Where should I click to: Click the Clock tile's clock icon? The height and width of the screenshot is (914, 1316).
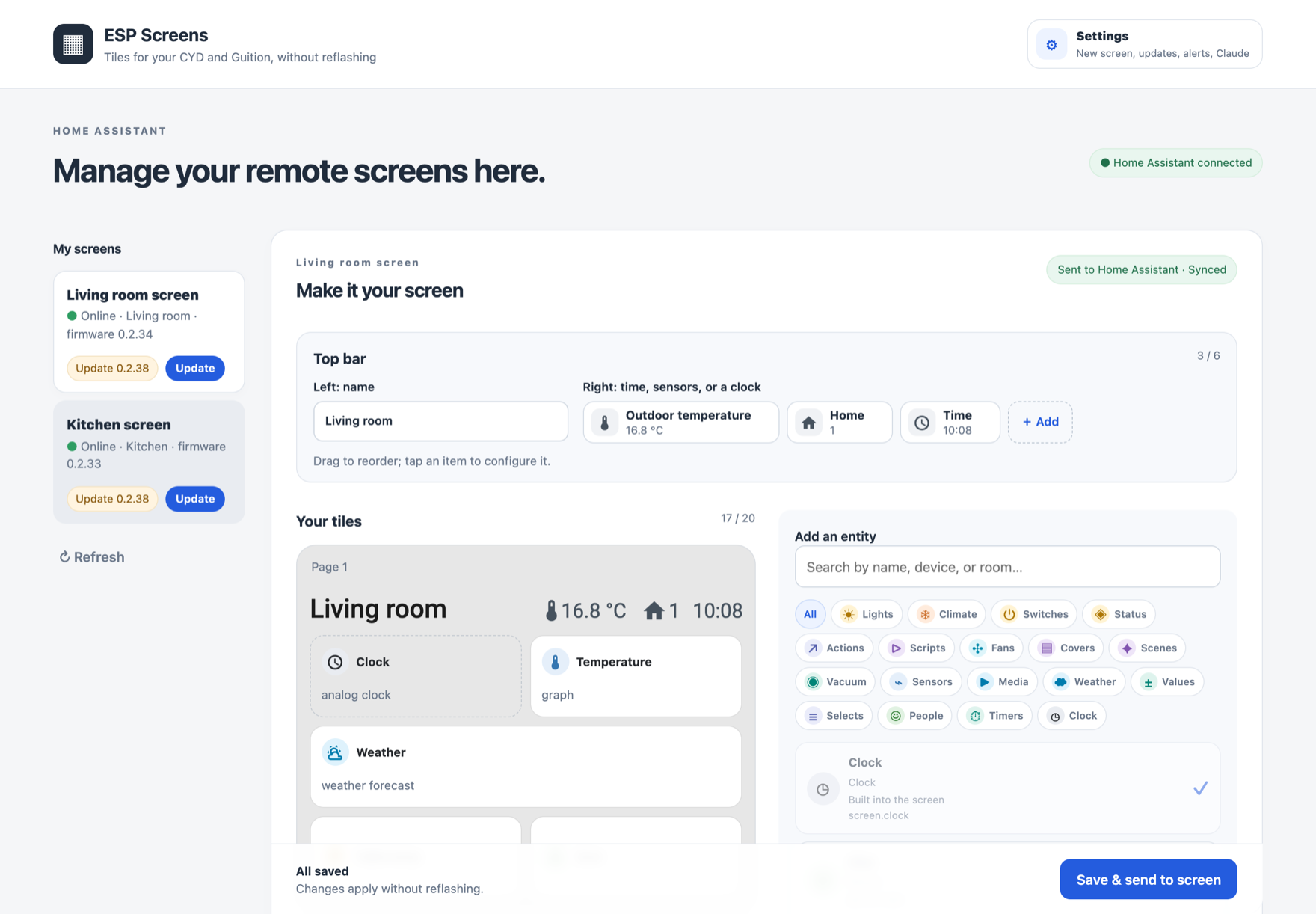[335, 662]
